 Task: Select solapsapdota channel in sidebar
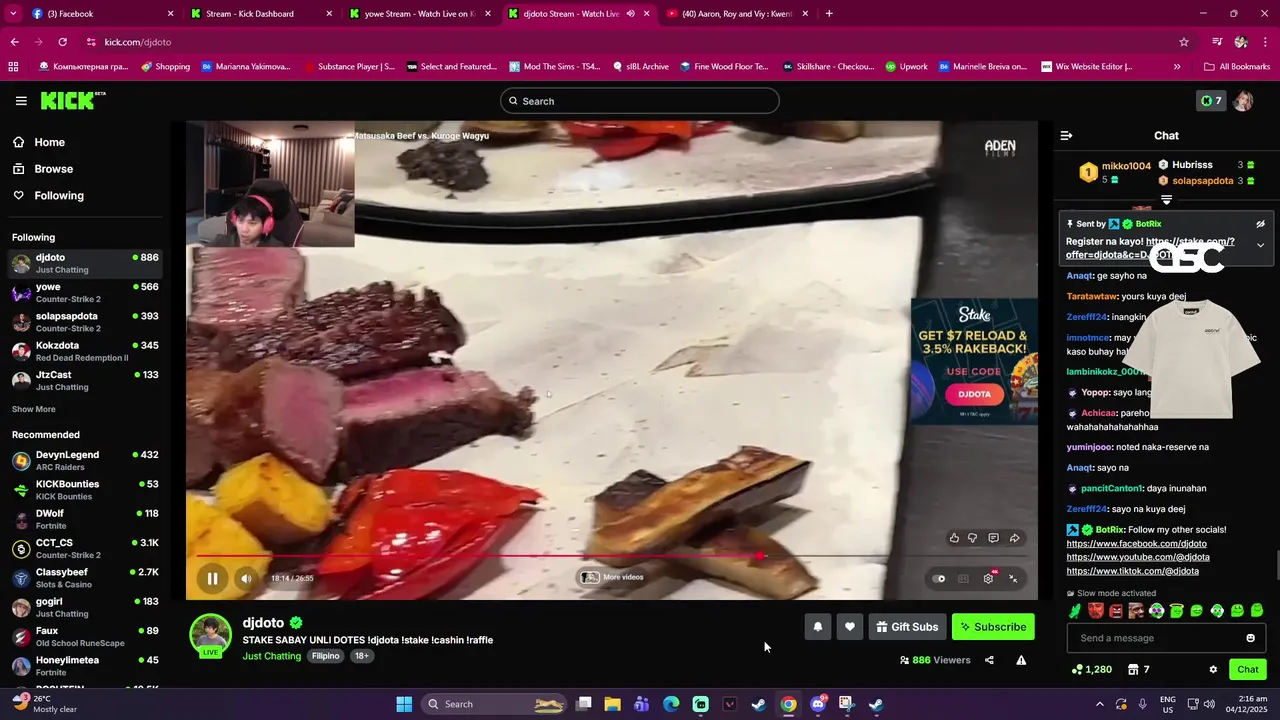pos(84,321)
